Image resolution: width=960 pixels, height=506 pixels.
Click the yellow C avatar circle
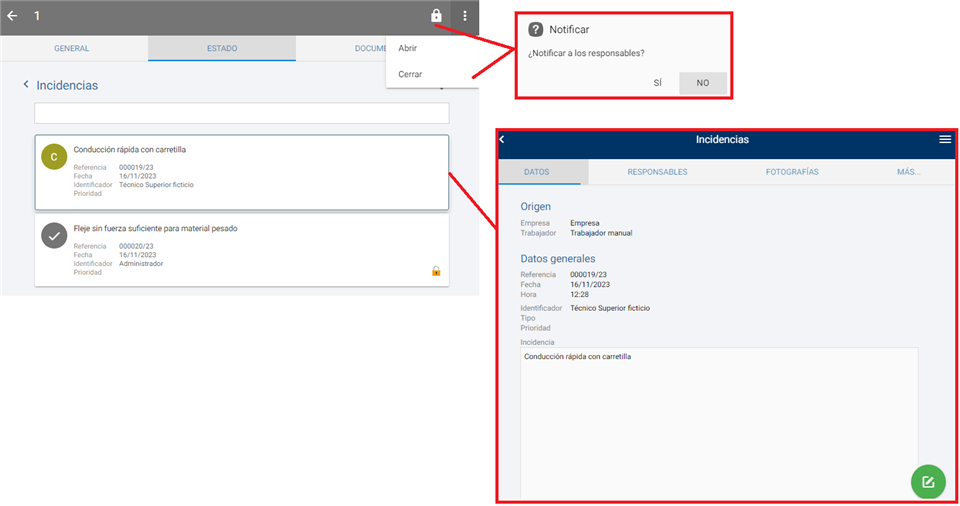[54, 157]
